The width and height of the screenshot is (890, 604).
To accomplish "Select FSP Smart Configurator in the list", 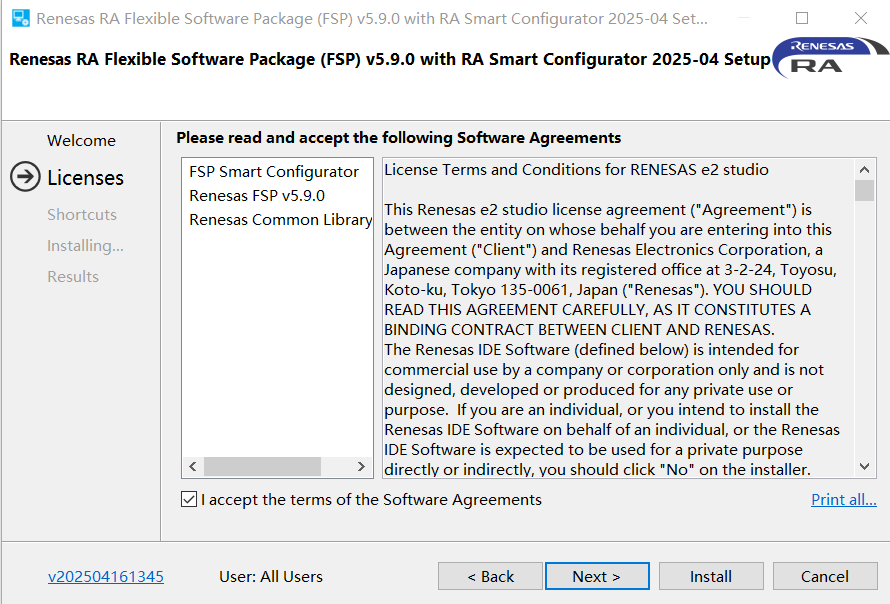I will point(273,172).
